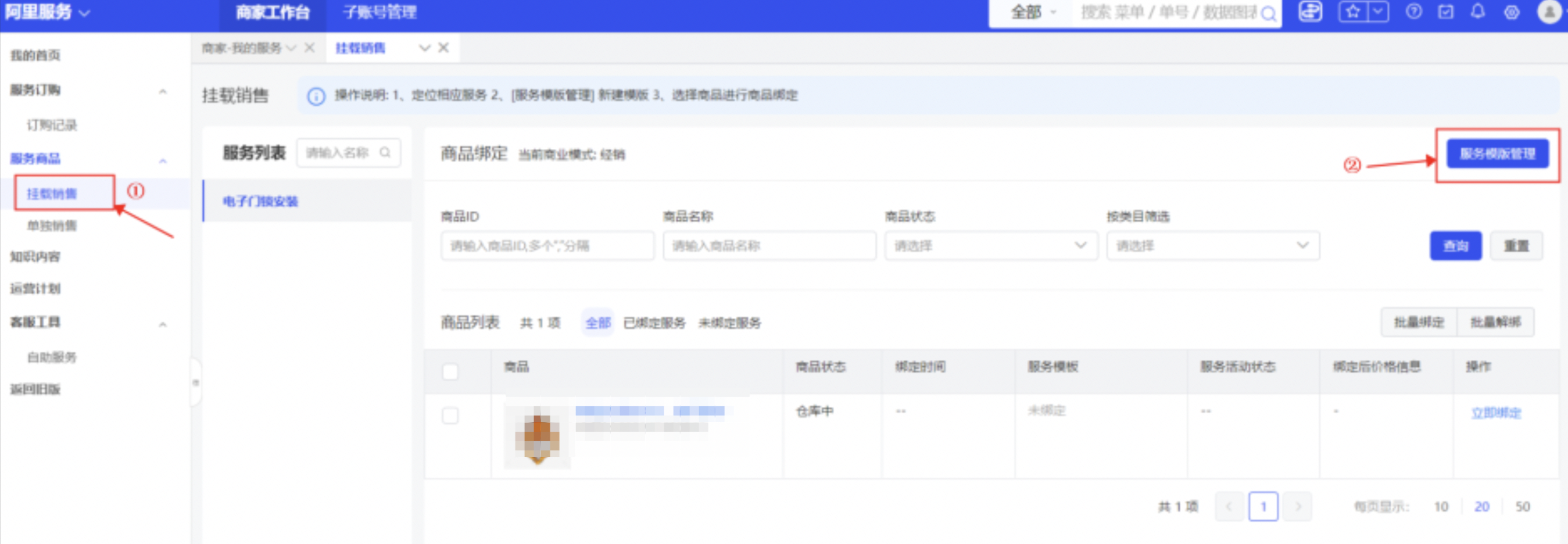Open the help question mark icon
Image resolution: width=1568 pixels, height=544 pixels.
pos(1413,12)
